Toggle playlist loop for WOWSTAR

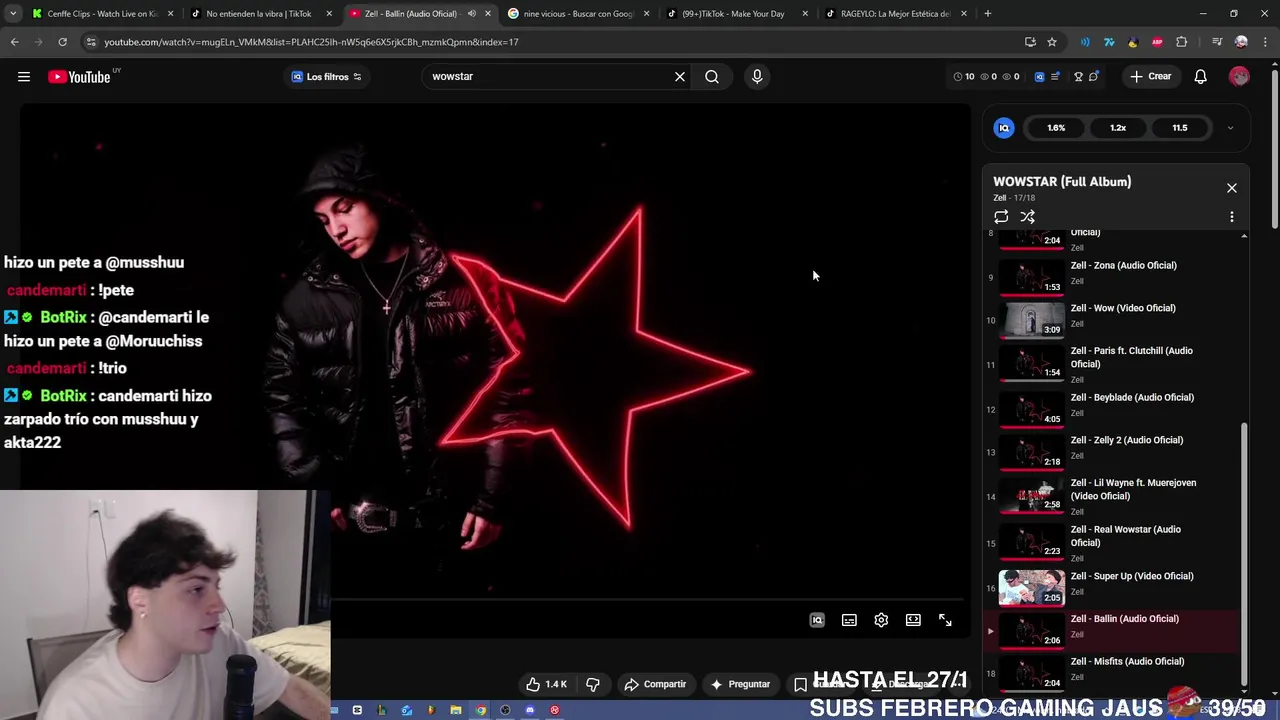1001,217
